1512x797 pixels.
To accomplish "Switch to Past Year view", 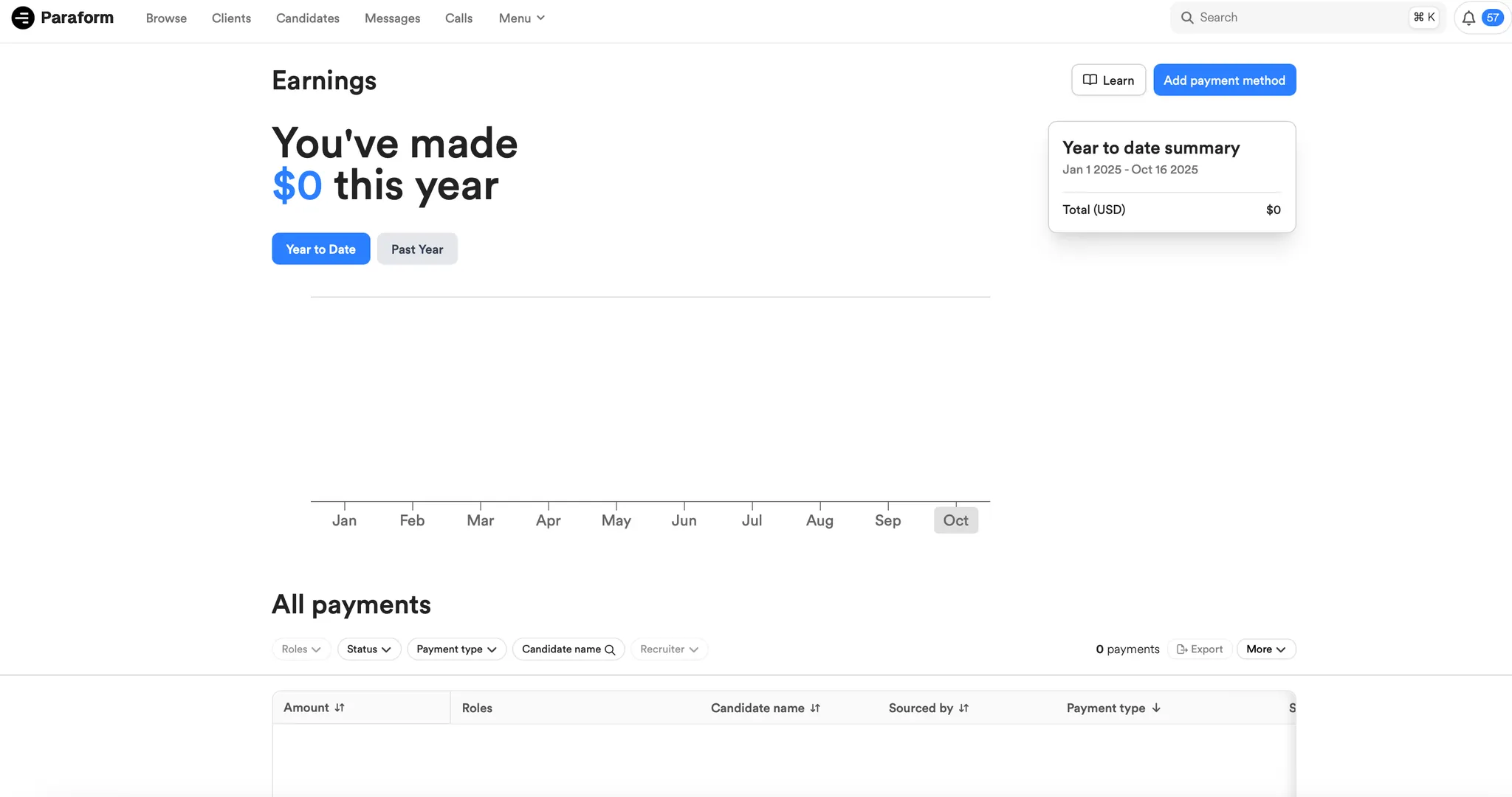I will (417, 249).
